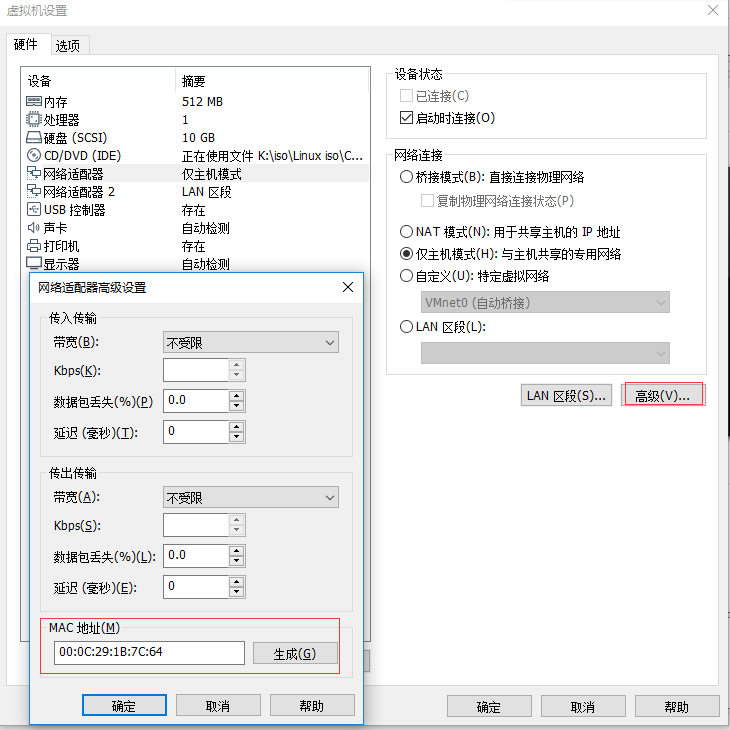
Task: Open the VMnet0 (自动桥接) dropdown
Action: pyautogui.click(x=545, y=303)
